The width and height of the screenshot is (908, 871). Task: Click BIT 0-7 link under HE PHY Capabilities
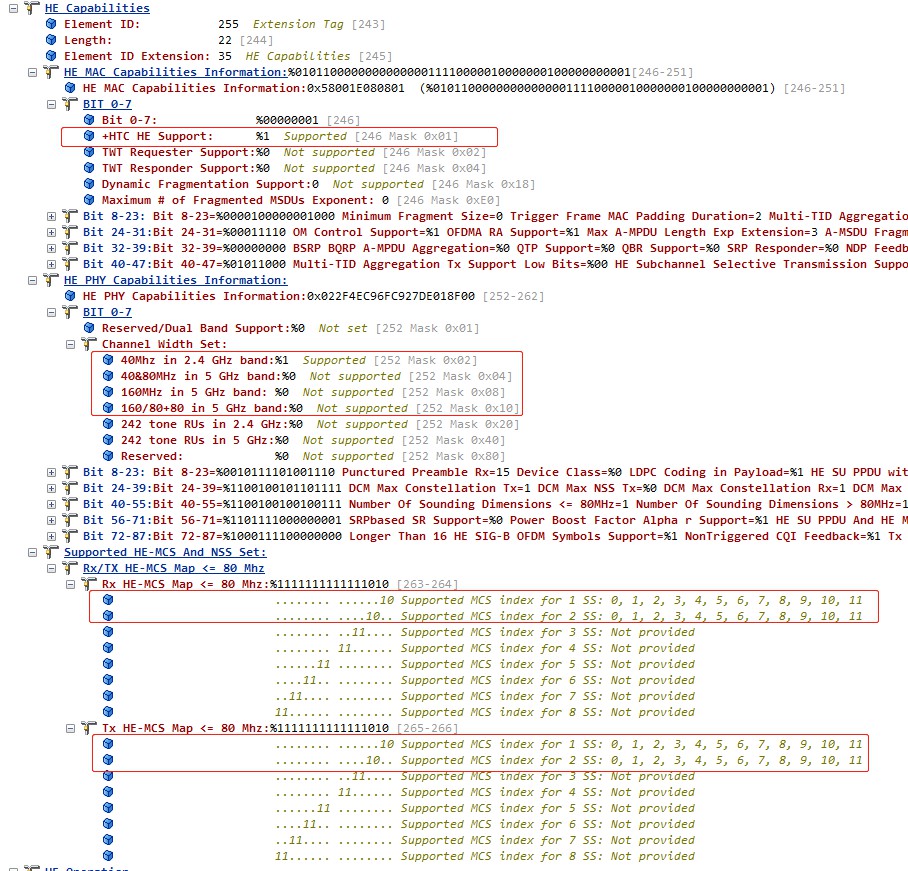[x=107, y=312]
